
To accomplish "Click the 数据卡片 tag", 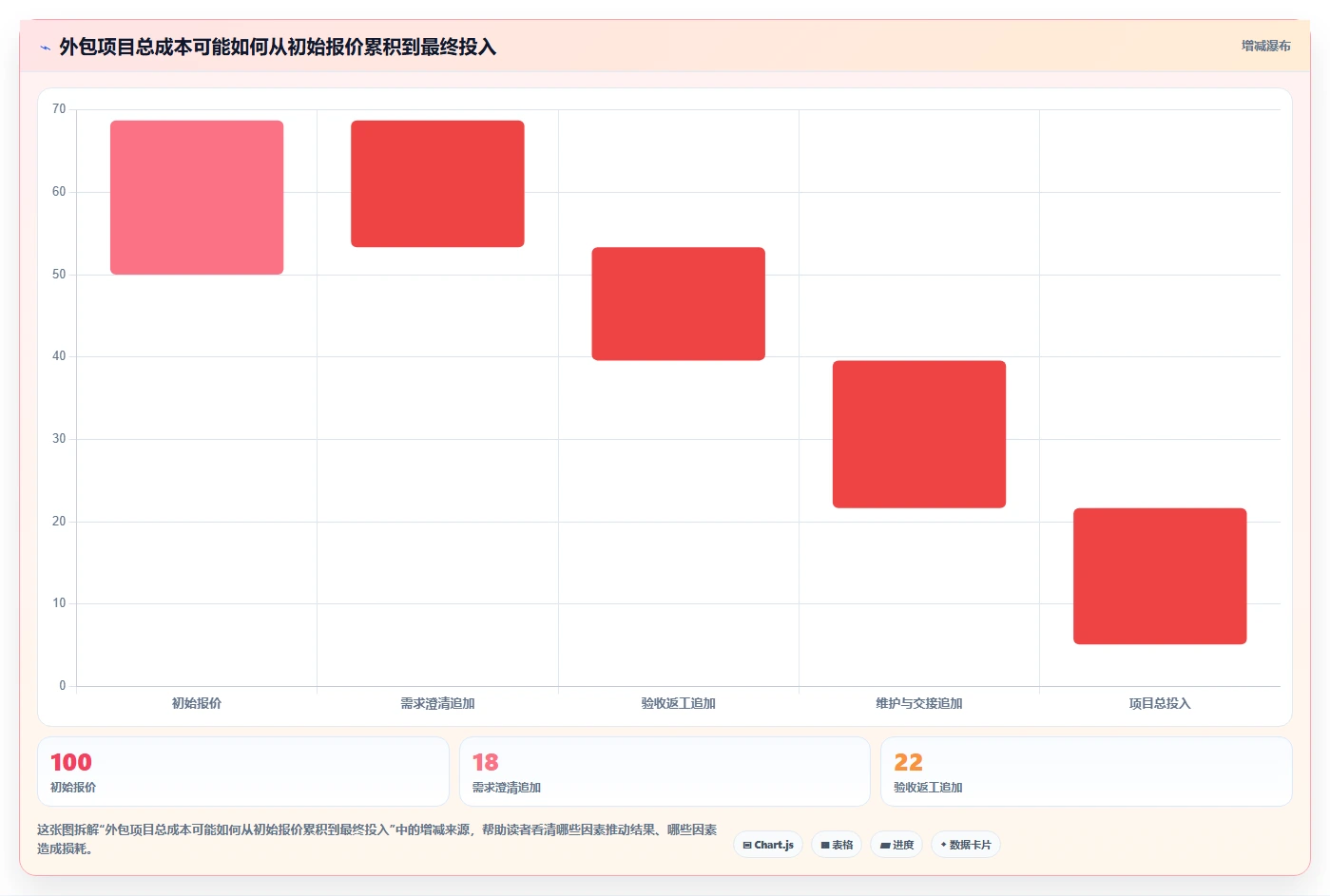I will (966, 845).
